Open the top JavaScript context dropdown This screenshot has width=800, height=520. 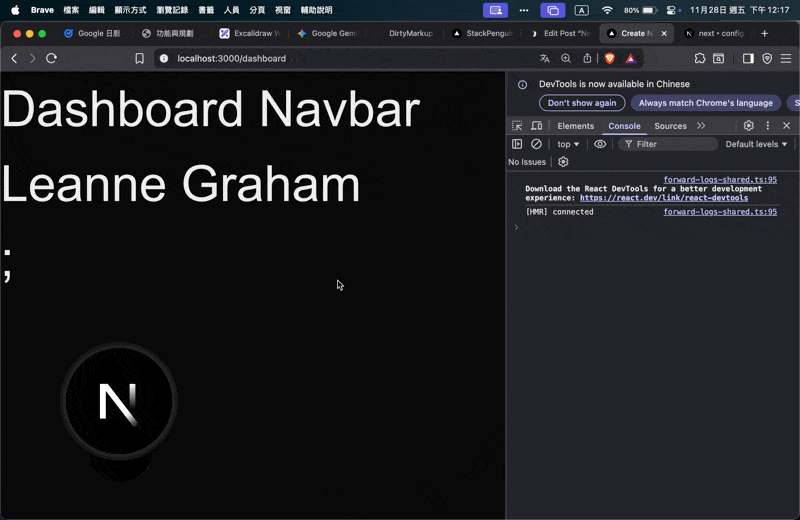pos(568,144)
